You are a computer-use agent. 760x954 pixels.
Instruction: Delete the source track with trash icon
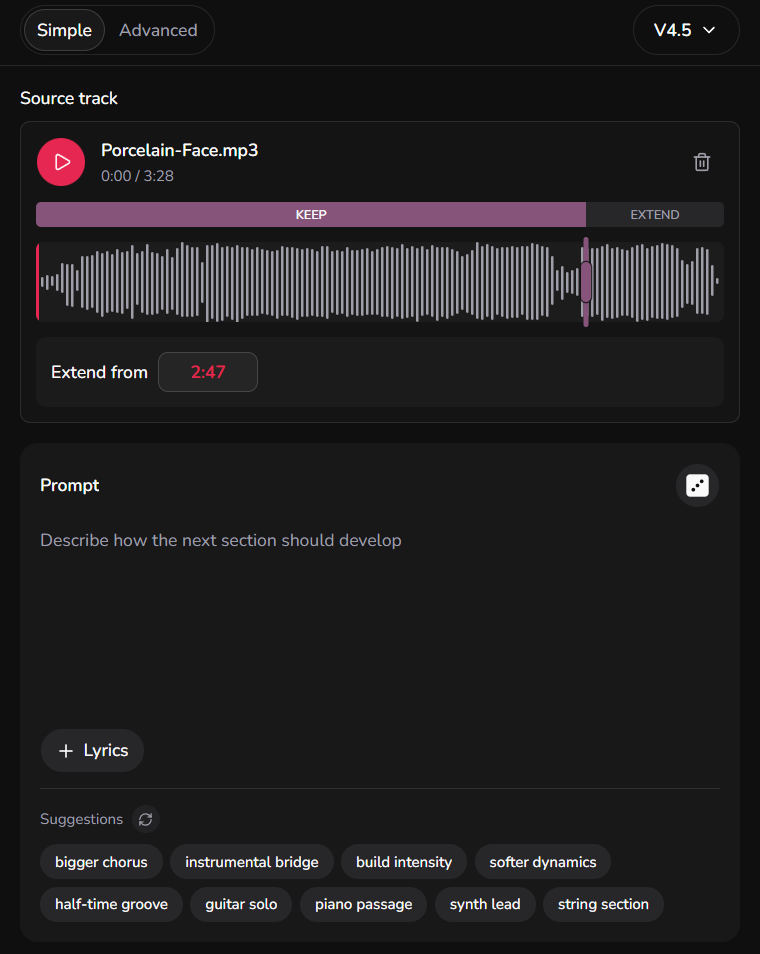[x=702, y=162]
